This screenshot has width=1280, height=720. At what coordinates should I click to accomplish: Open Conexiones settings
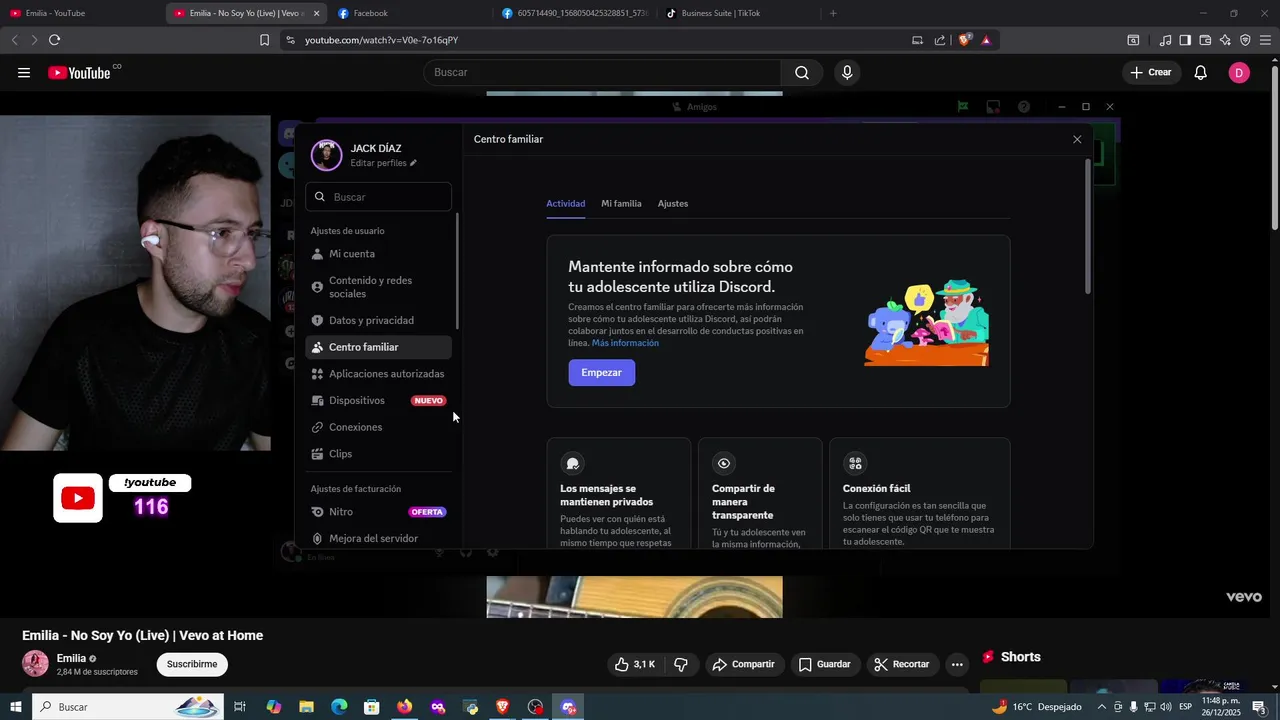(x=378, y=427)
